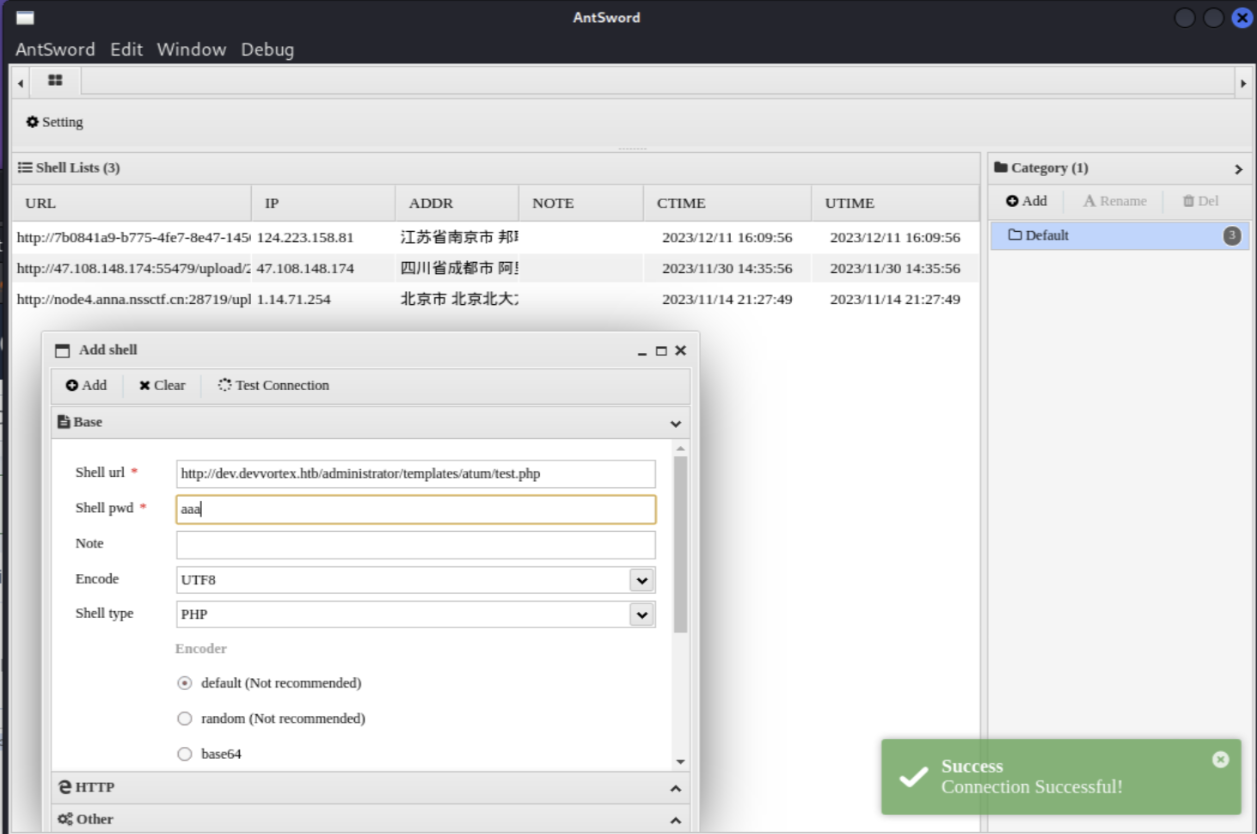Click the Add plus icon in Add shell
This screenshot has width=1257, height=834.
click(72, 386)
